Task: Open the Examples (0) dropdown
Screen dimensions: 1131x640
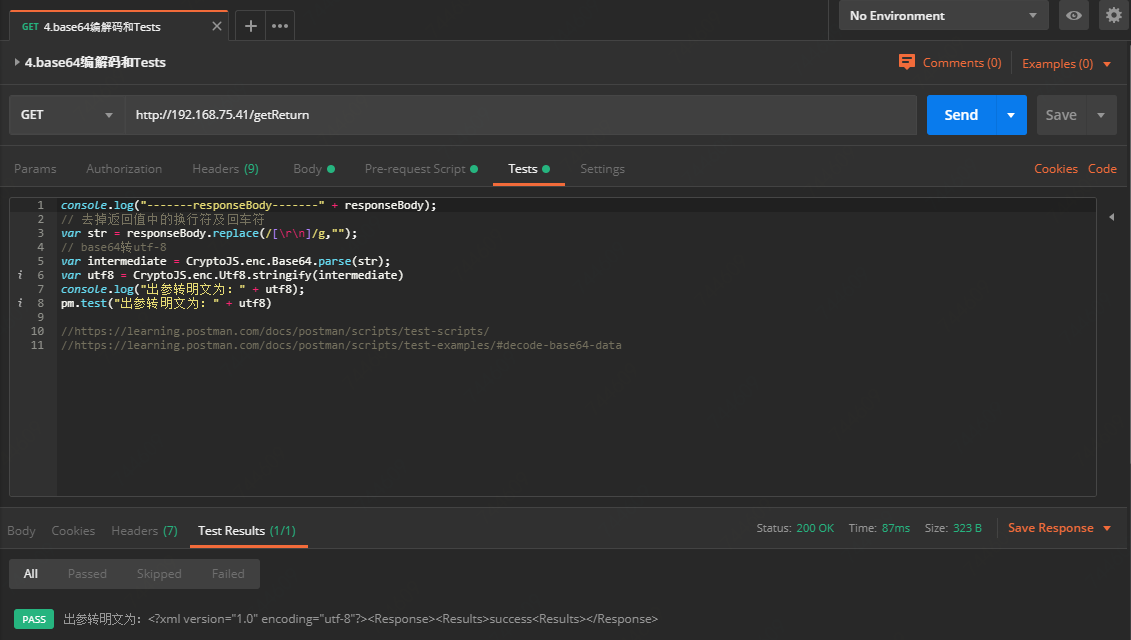Action: pyautogui.click(x=1066, y=63)
